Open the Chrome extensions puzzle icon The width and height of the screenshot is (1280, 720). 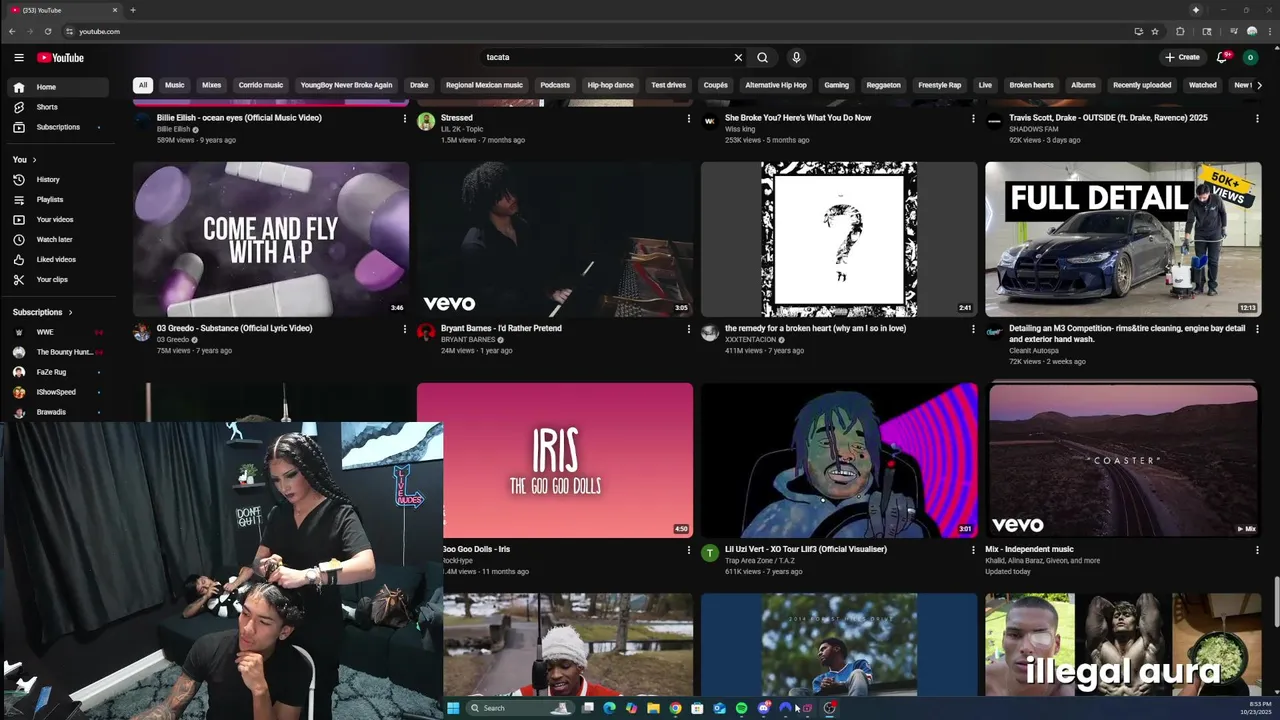point(1180,31)
